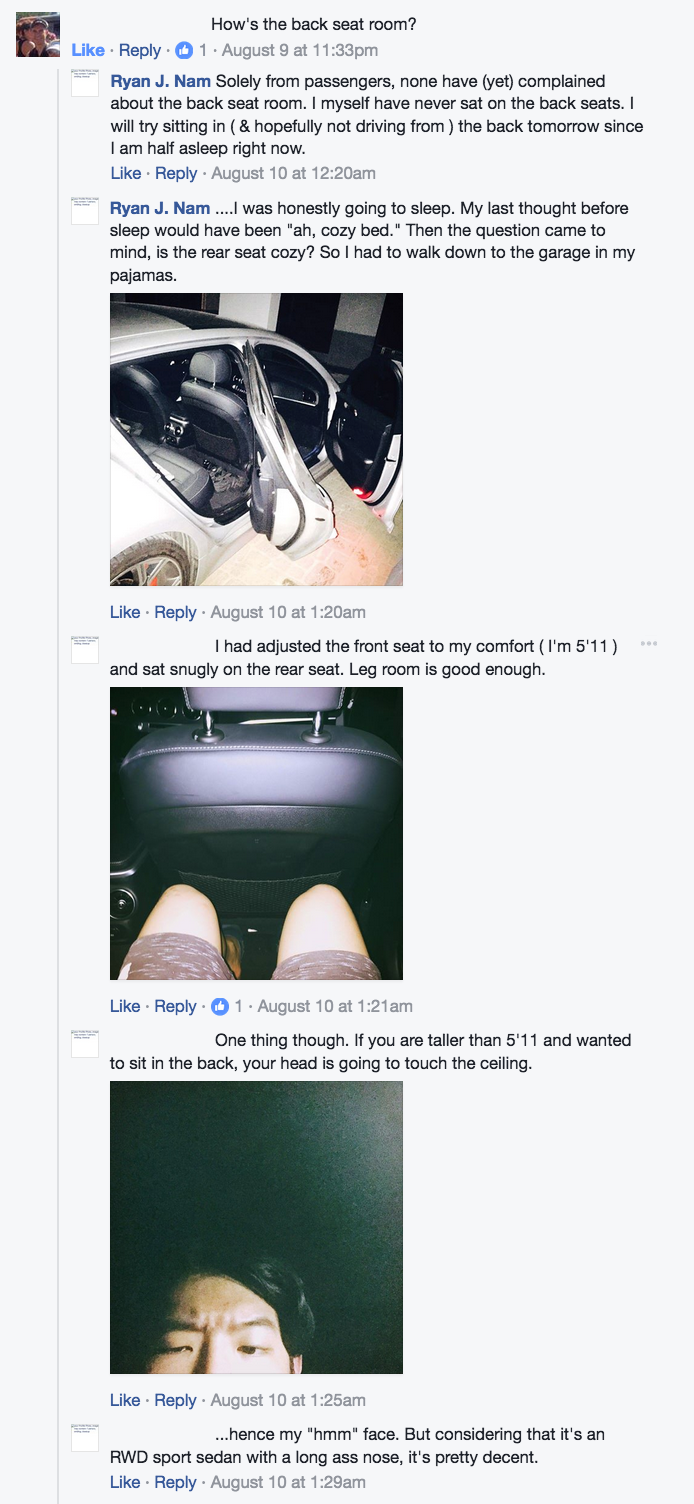
Task: Click the avatar beside the "hmm" face comment
Action: 85,1438
